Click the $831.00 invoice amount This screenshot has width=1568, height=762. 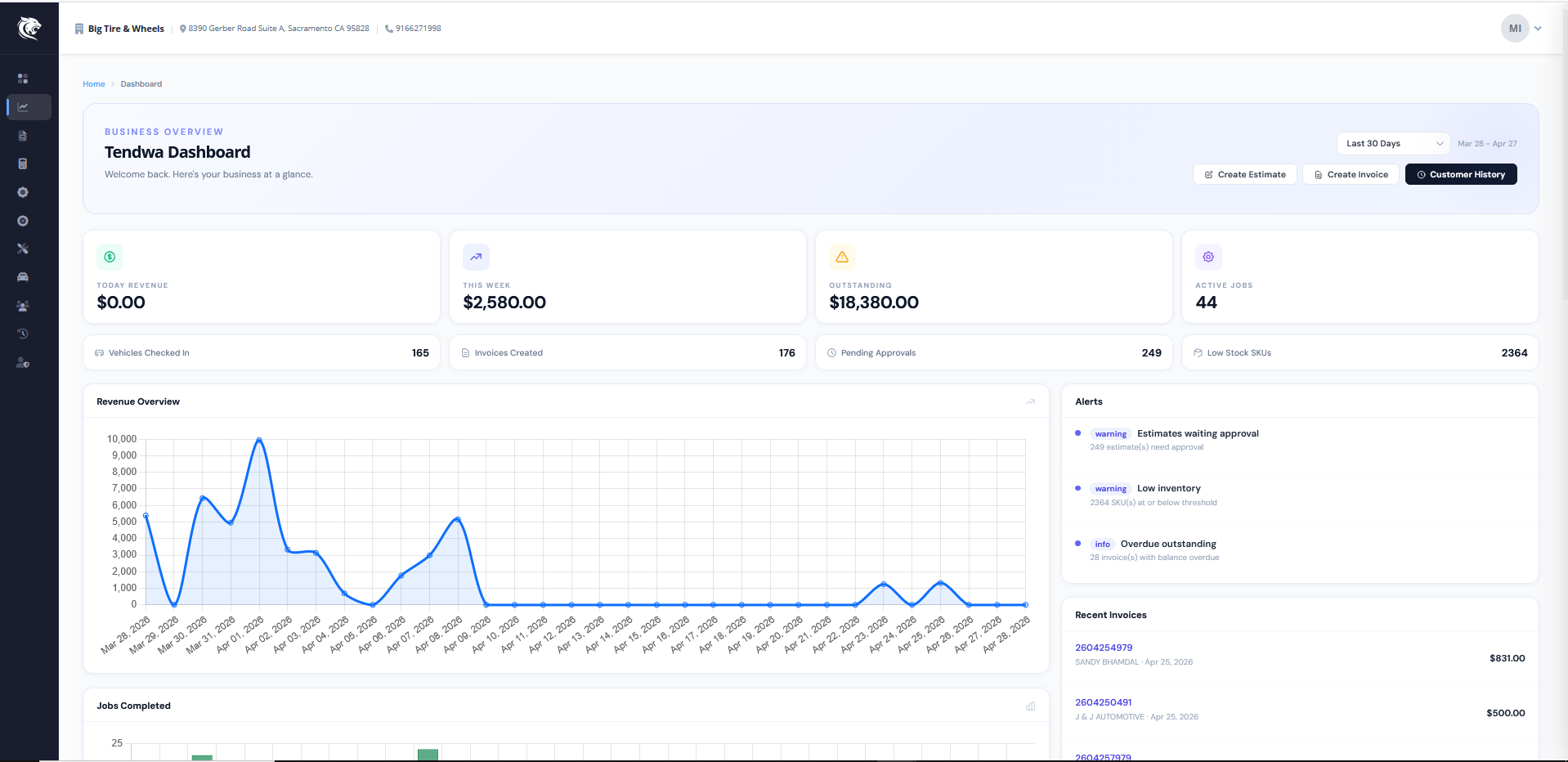(1508, 658)
